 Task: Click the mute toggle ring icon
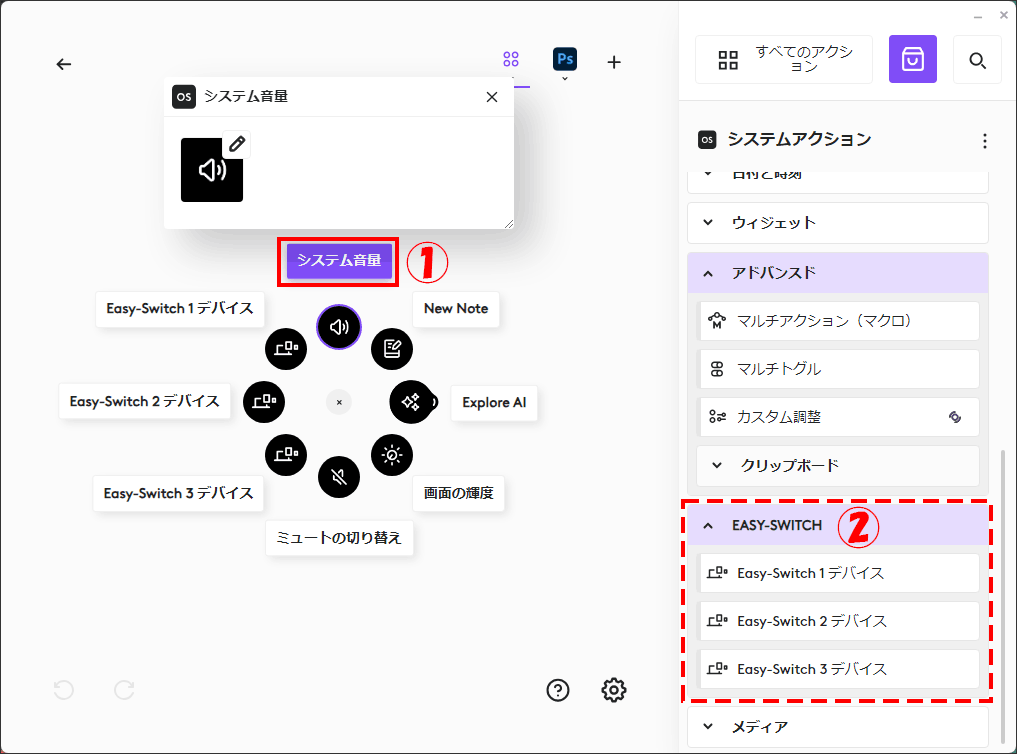click(339, 477)
